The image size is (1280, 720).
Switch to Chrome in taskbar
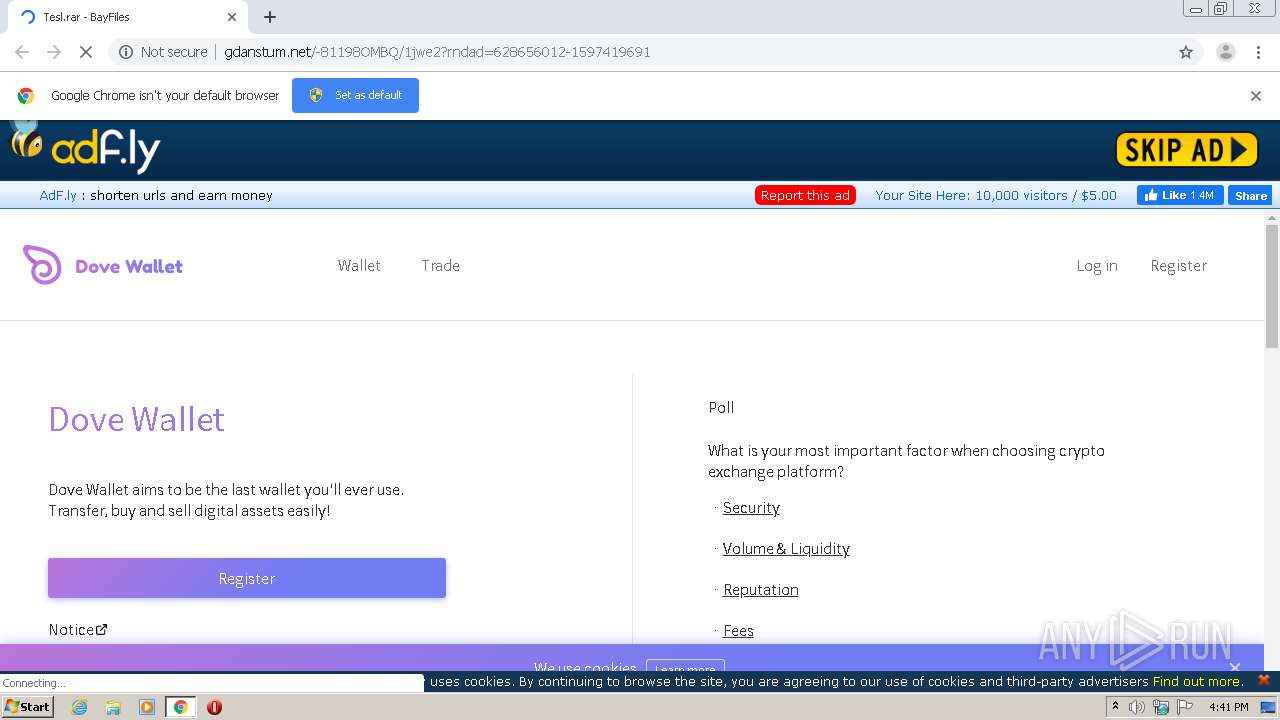(x=180, y=707)
